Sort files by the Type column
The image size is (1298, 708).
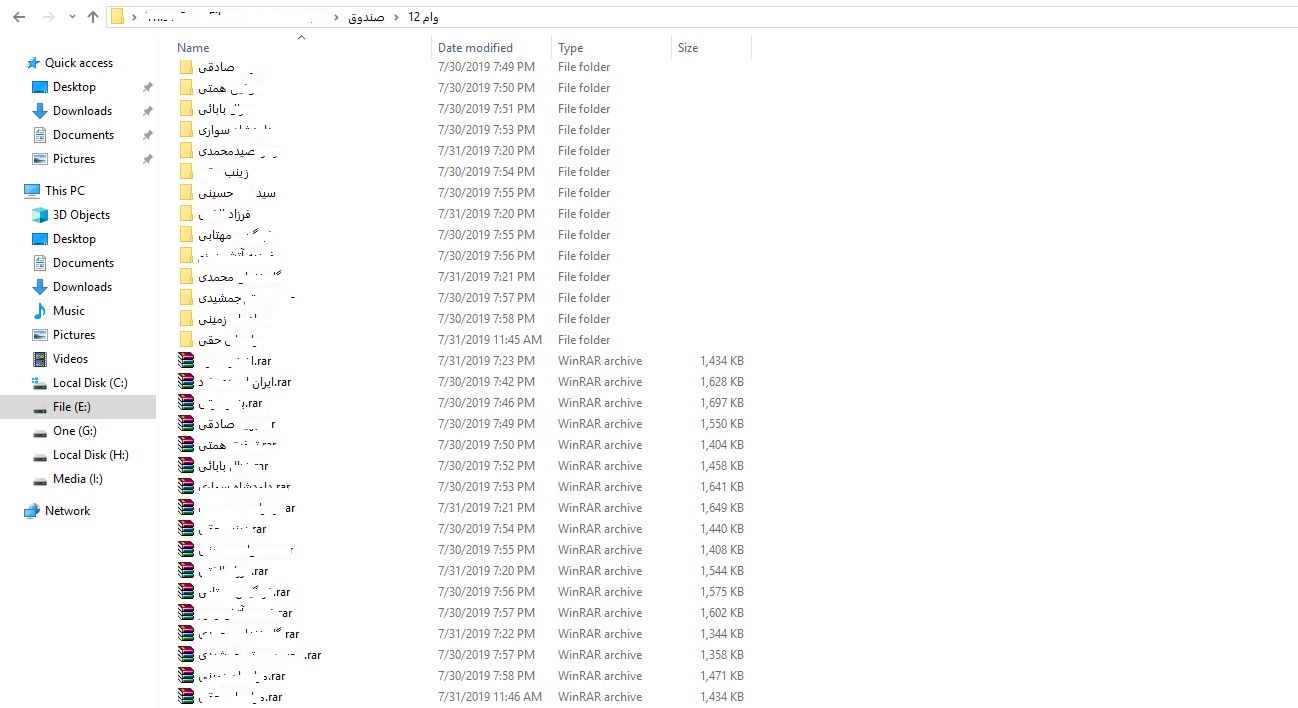pyautogui.click(x=570, y=48)
